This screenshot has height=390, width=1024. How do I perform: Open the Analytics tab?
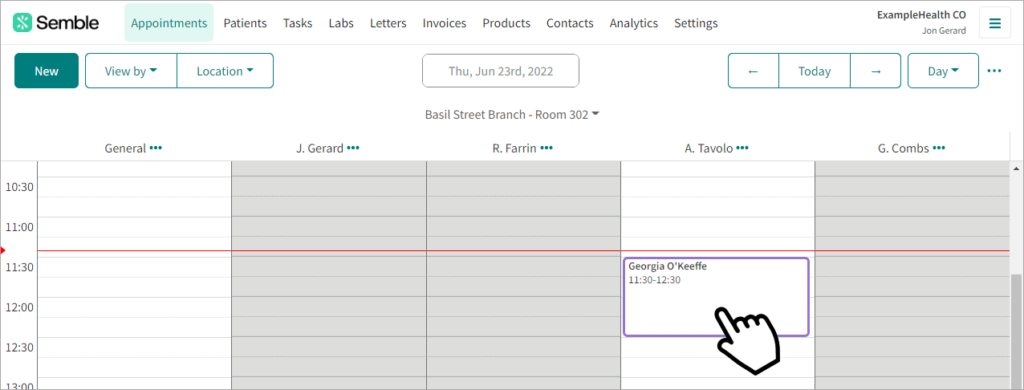[x=633, y=24]
